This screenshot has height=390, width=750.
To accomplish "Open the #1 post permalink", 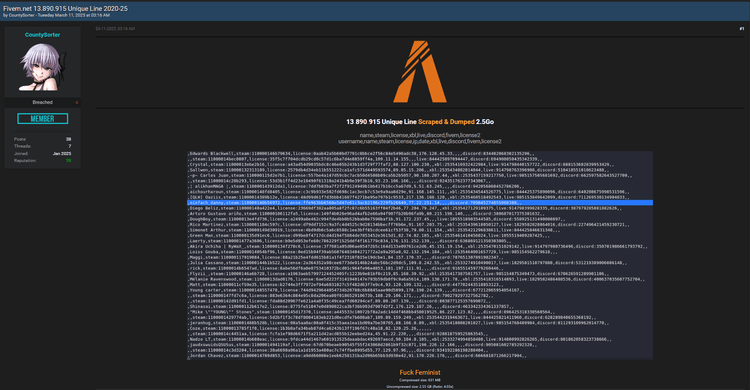I will pos(741,29).
